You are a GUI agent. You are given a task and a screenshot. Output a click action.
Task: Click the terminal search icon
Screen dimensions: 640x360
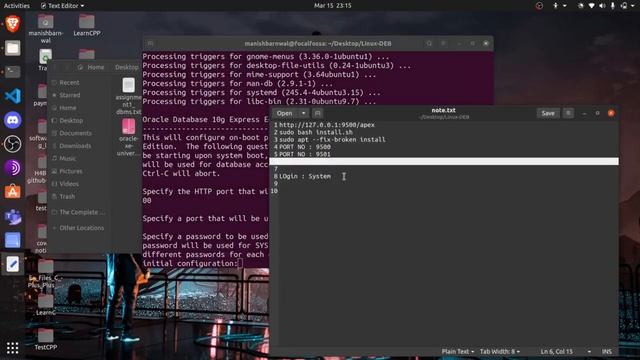[429, 43]
